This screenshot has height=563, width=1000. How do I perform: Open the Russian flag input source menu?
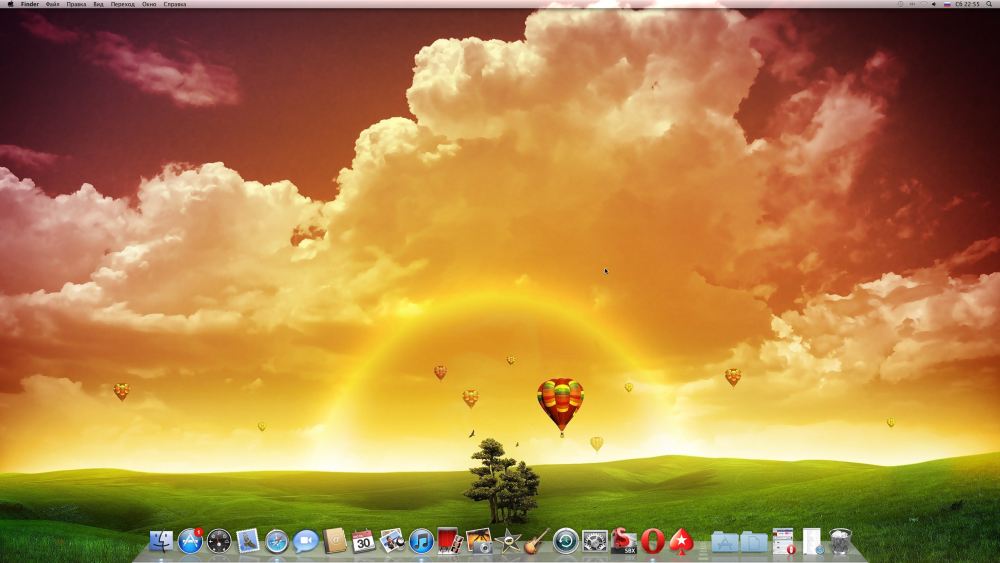tap(947, 4)
